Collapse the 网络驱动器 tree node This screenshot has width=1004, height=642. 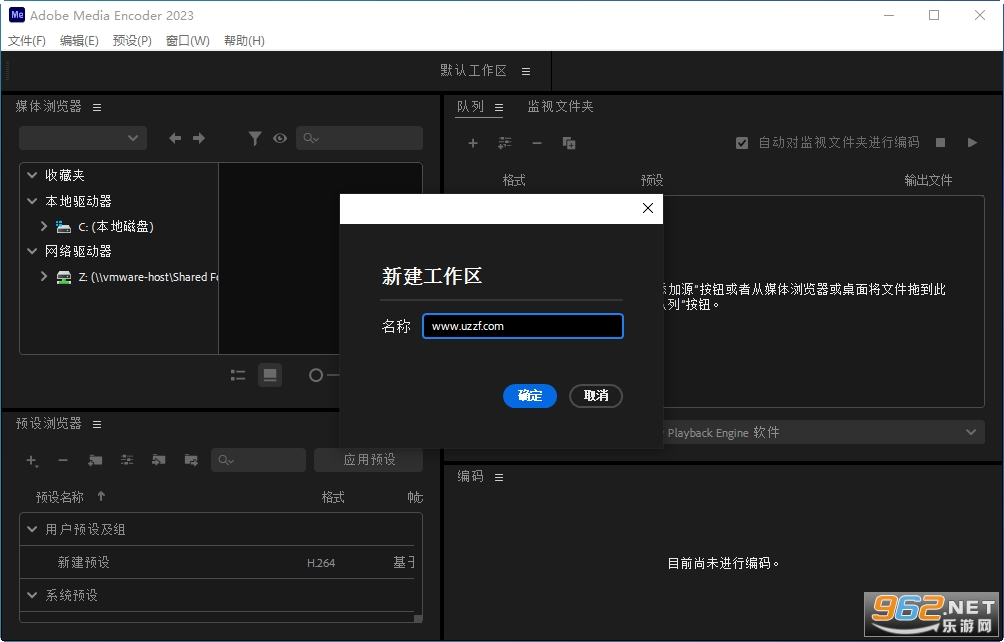click(32, 251)
